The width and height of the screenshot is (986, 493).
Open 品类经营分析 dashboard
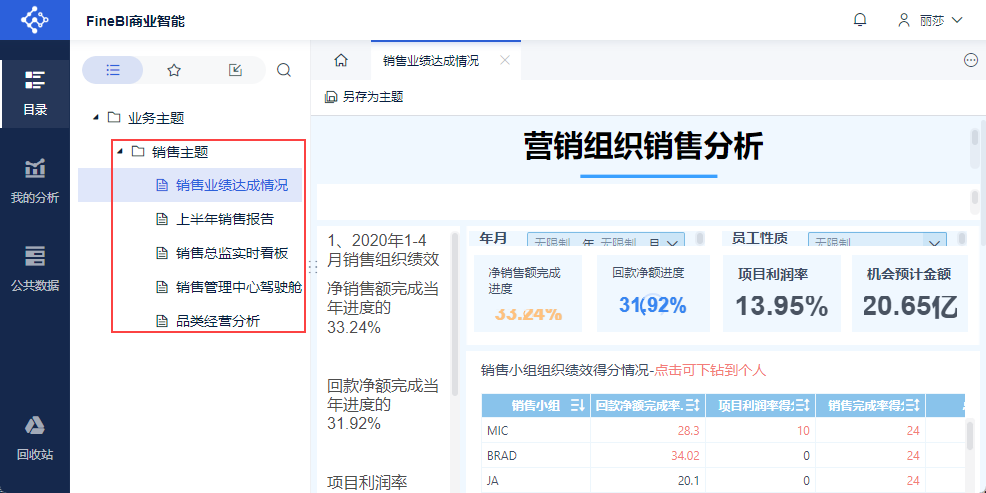218,321
